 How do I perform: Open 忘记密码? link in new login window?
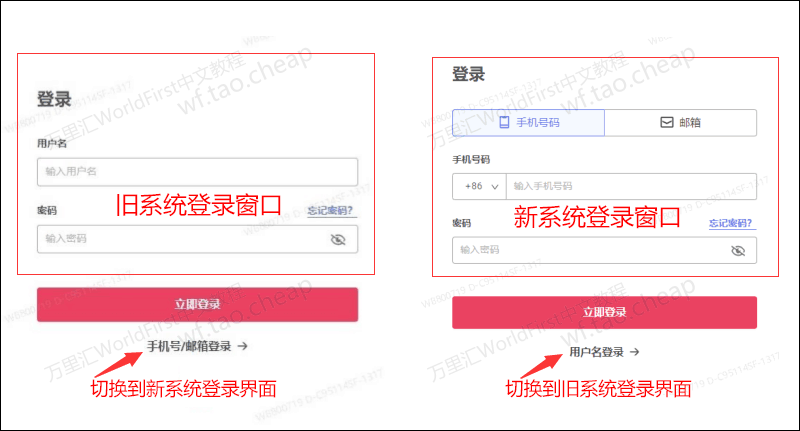click(x=731, y=223)
